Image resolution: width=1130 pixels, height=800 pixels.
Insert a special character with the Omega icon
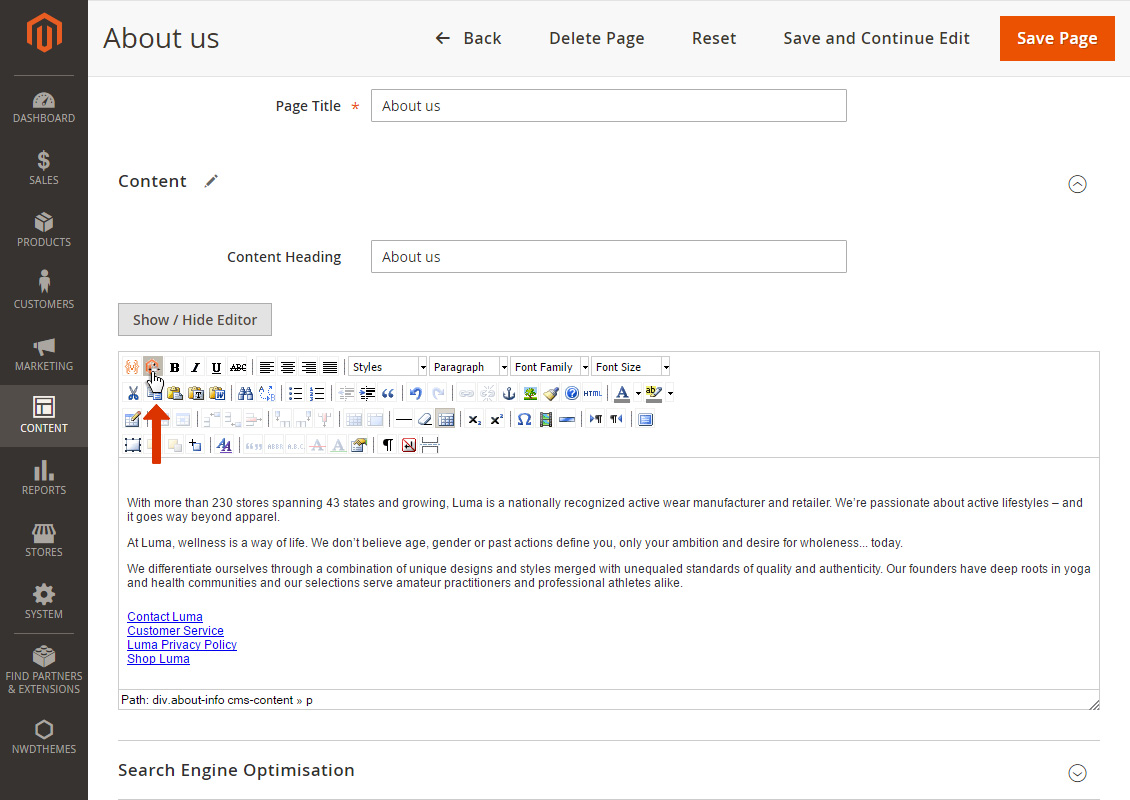(525, 419)
